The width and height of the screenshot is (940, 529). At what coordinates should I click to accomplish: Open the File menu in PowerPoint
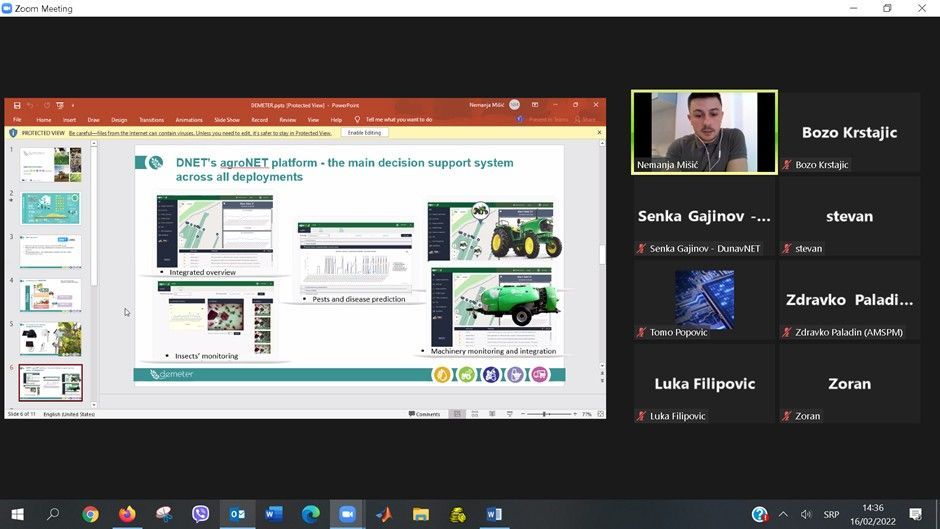tap(17, 120)
